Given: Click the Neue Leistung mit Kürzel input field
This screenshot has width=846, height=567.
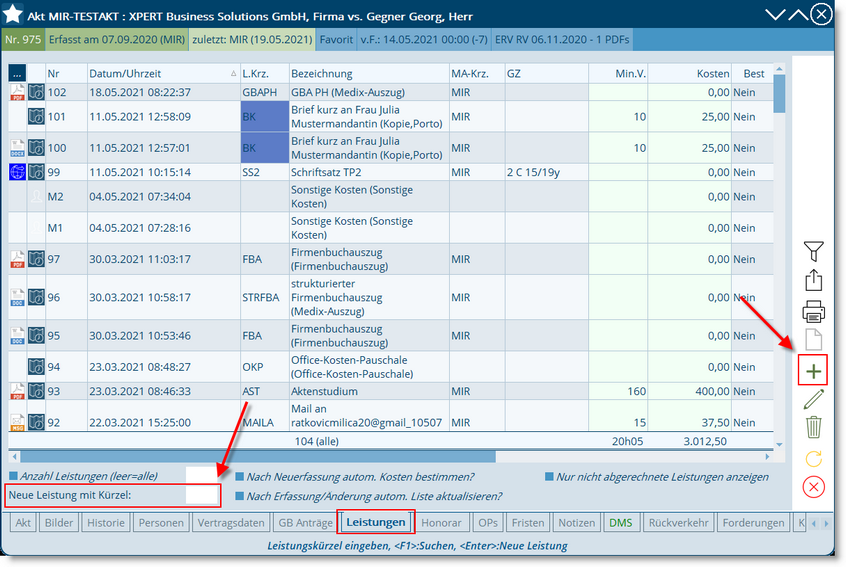Looking at the screenshot, I should (201, 495).
